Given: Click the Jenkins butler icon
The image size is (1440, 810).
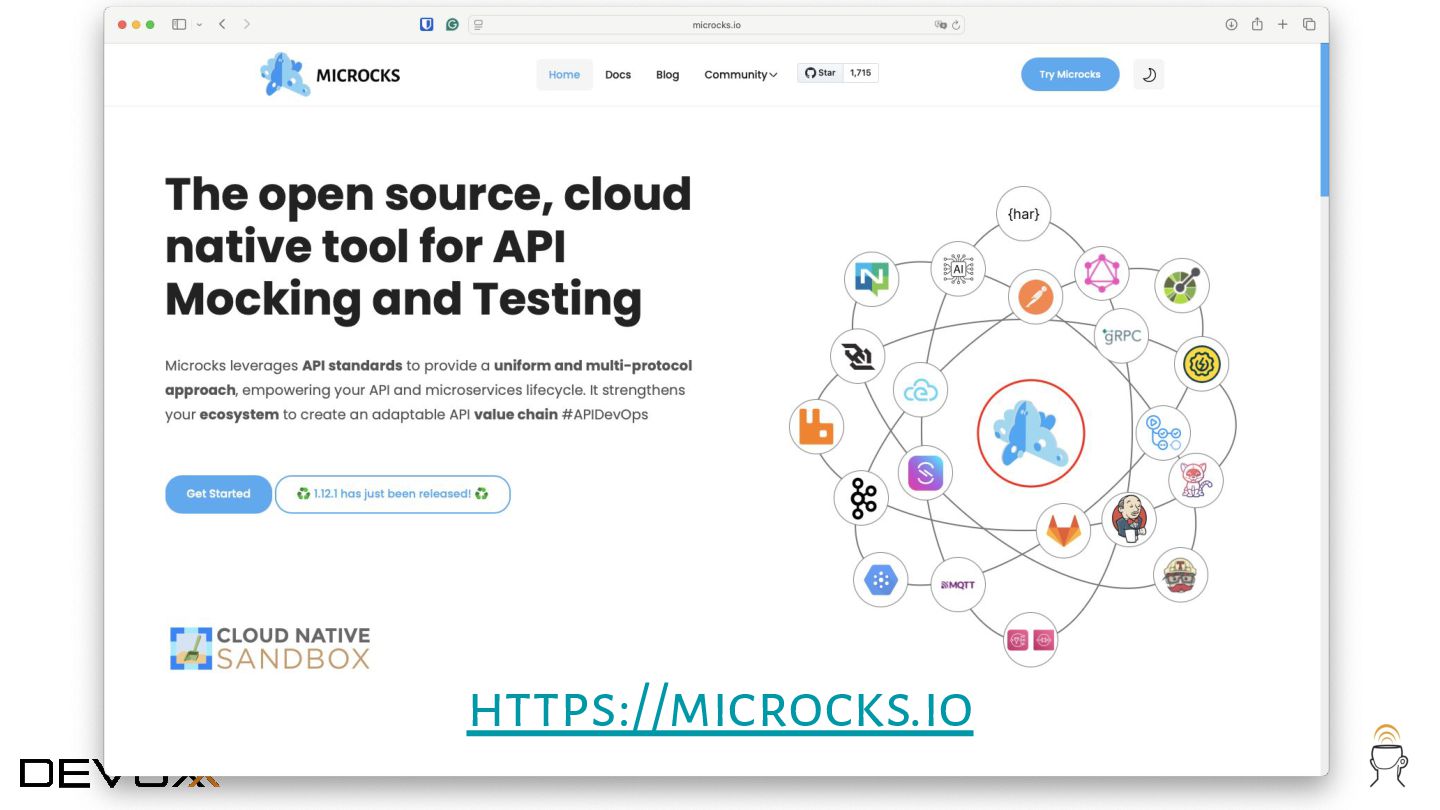Looking at the screenshot, I should click(x=1129, y=518).
